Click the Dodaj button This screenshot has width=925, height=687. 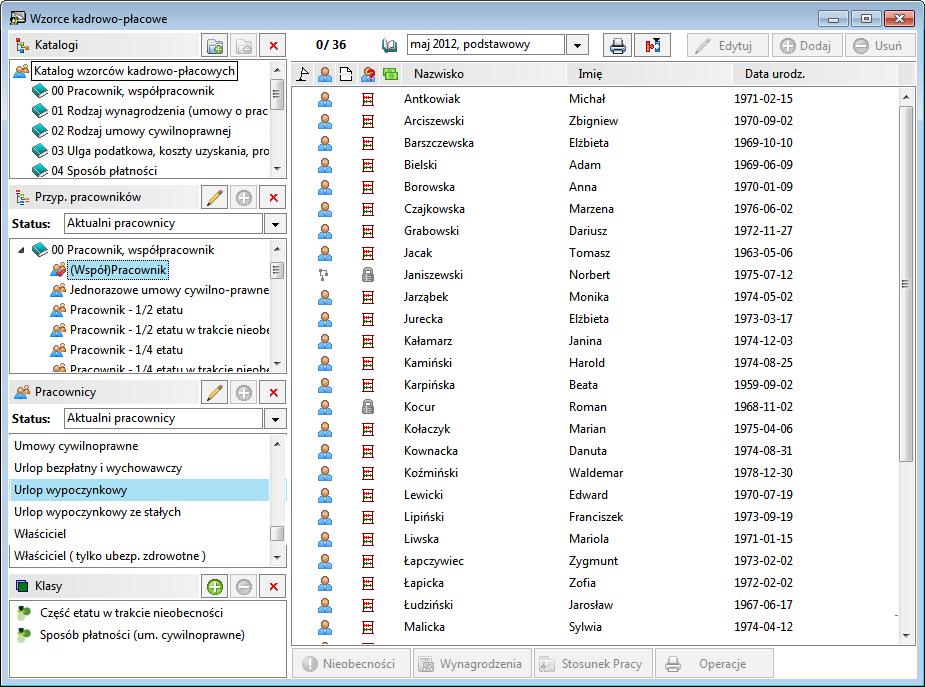click(806, 45)
